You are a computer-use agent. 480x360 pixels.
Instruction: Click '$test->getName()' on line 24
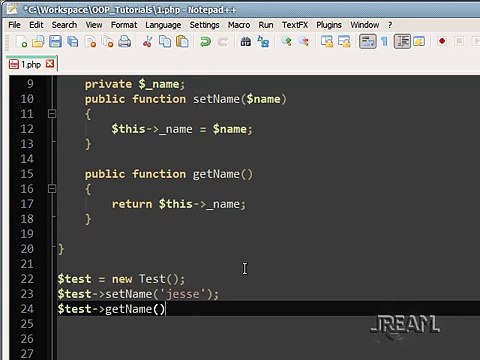click(111, 309)
